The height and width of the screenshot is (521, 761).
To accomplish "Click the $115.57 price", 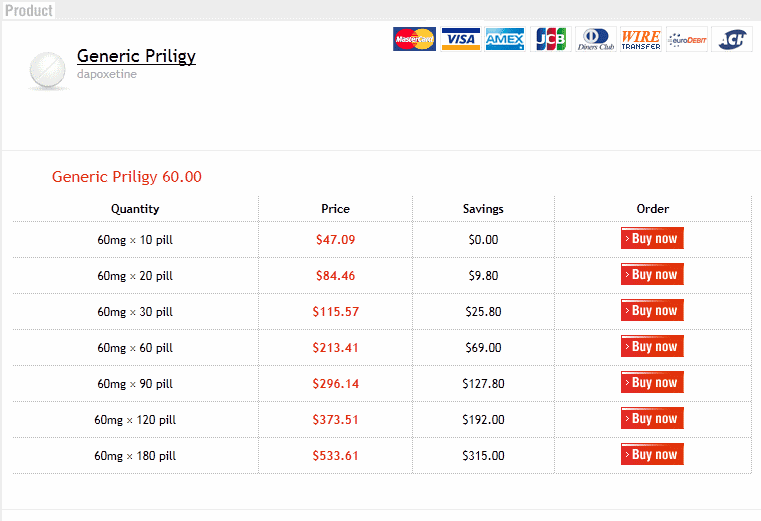I will 335,312.
